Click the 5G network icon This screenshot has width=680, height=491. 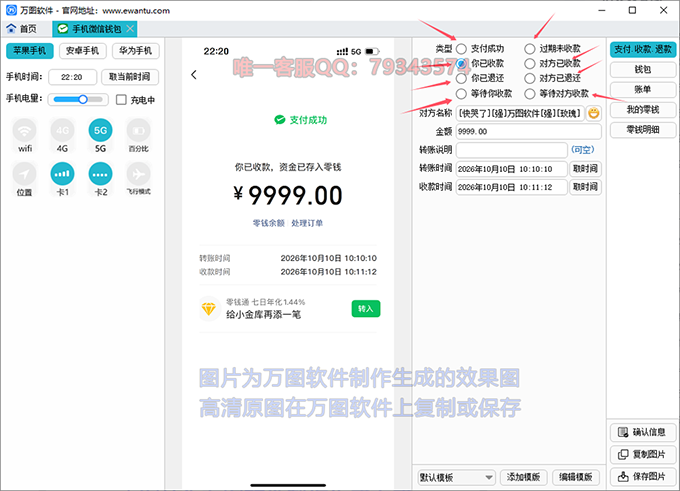pyautogui.click(x=100, y=130)
